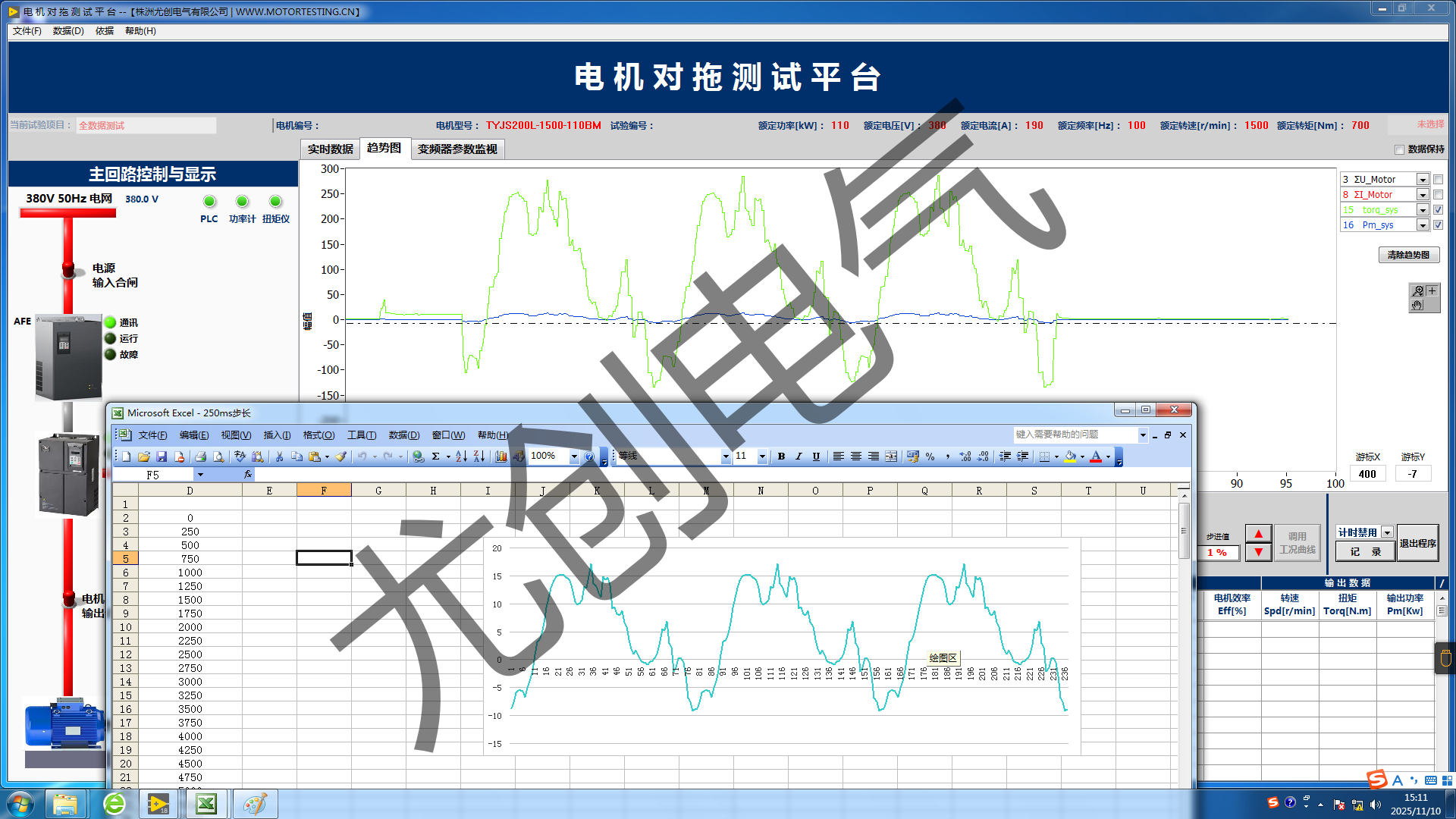This screenshot has width=1456, height=819.
Task: Click the red up arrow to increase 步进值
Action: [x=1258, y=533]
